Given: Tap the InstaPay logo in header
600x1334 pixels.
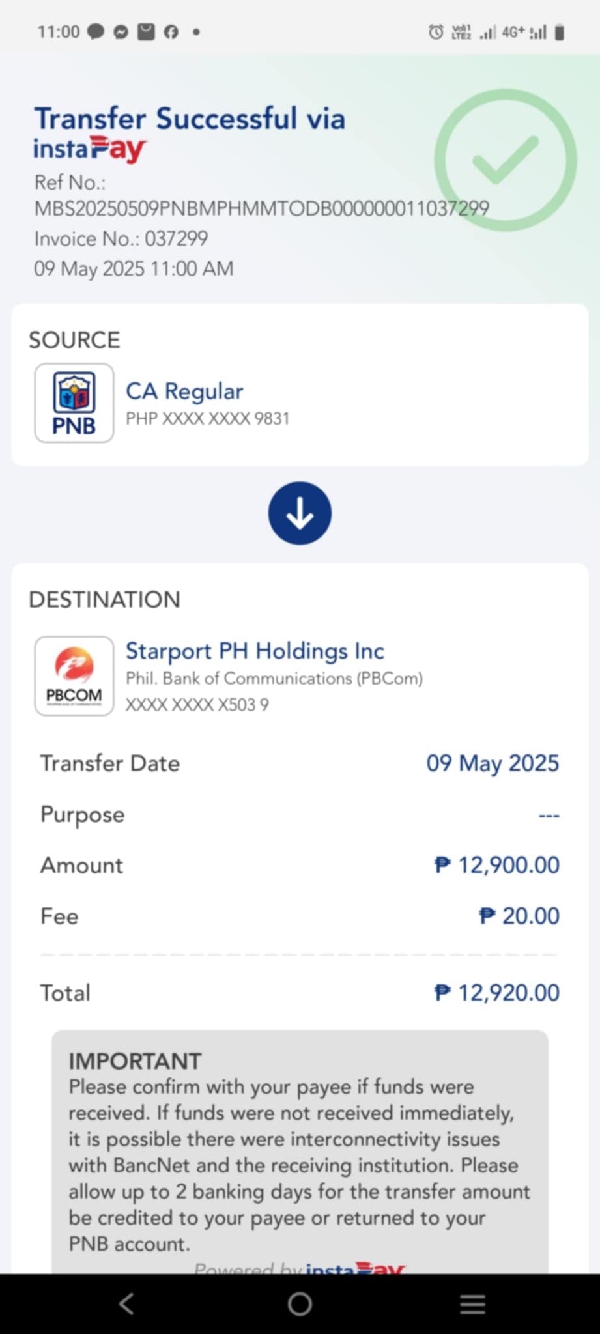Looking at the screenshot, I should coord(90,150).
